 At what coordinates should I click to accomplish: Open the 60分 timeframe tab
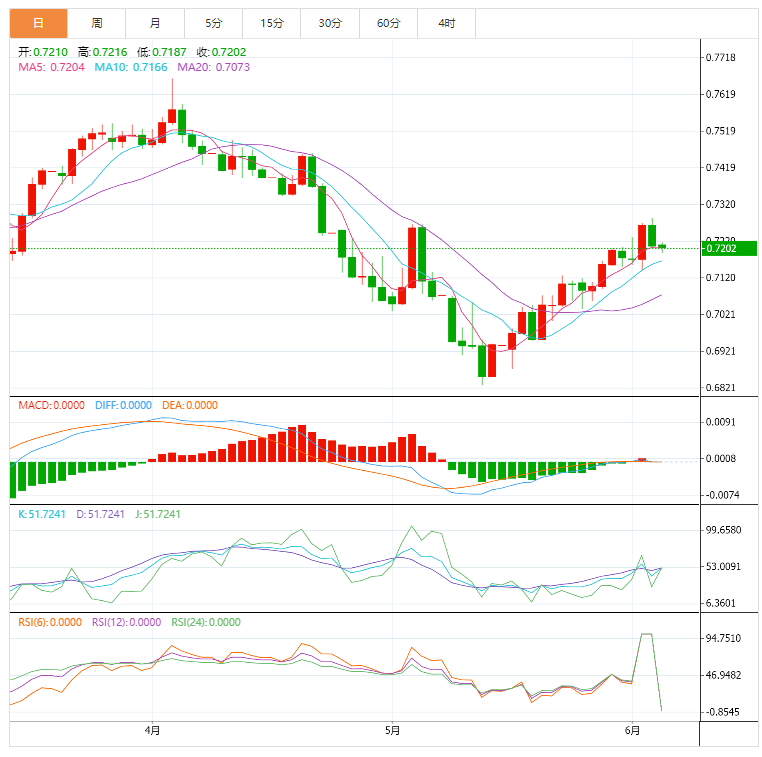(388, 23)
